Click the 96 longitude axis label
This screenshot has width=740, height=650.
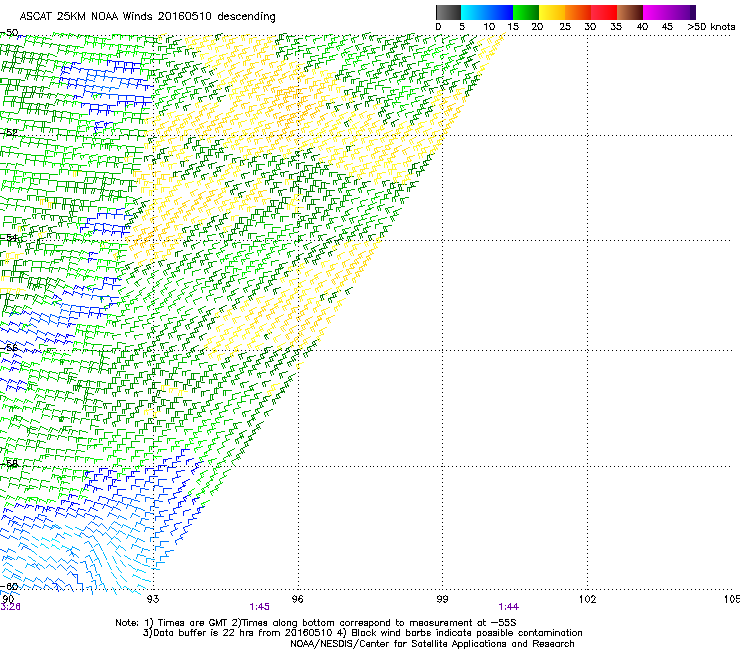click(297, 599)
